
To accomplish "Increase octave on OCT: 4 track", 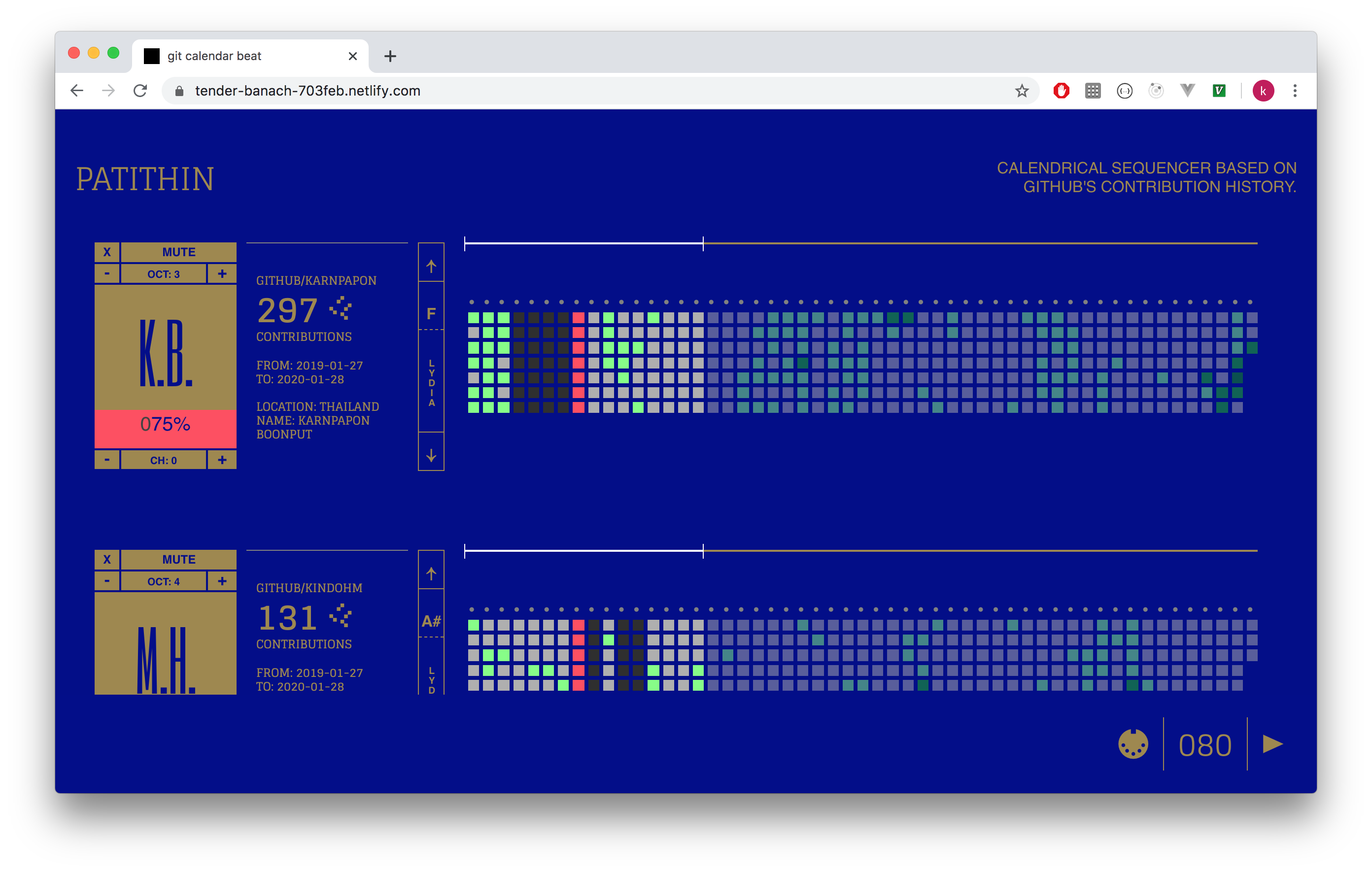I will (x=222, y=581).
